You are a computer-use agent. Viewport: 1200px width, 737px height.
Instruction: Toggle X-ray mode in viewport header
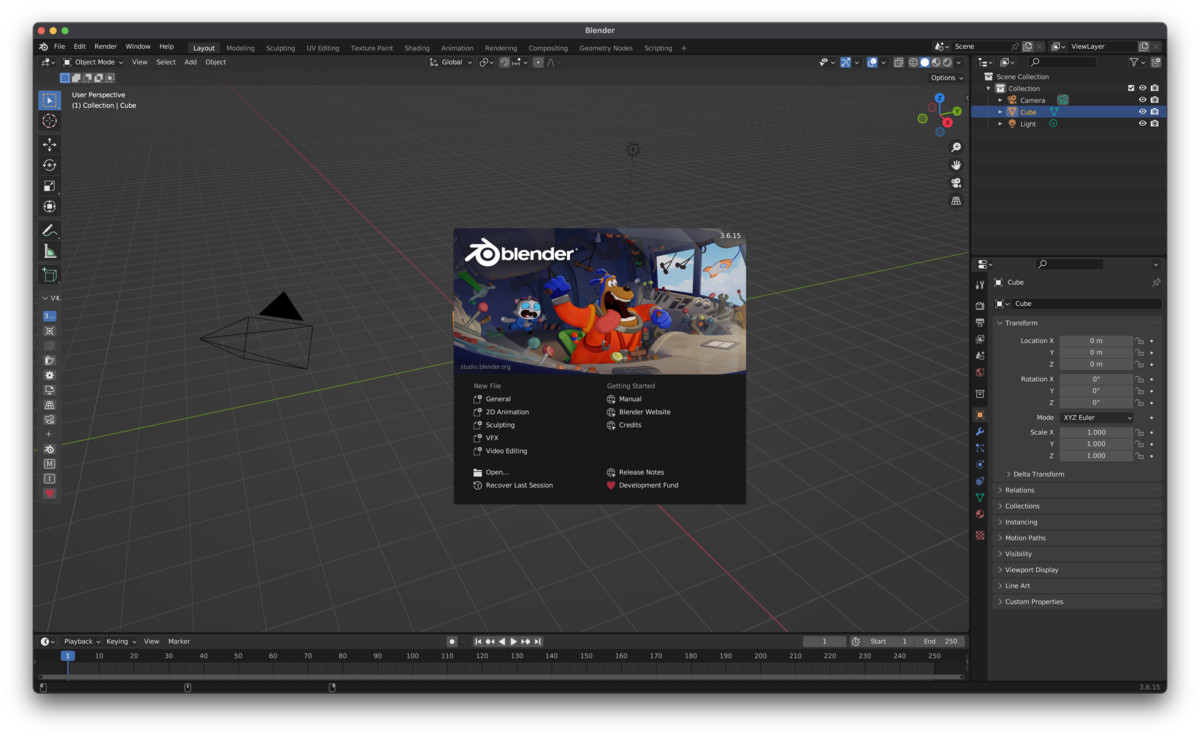pyautogui.click(x=898, y=62)
